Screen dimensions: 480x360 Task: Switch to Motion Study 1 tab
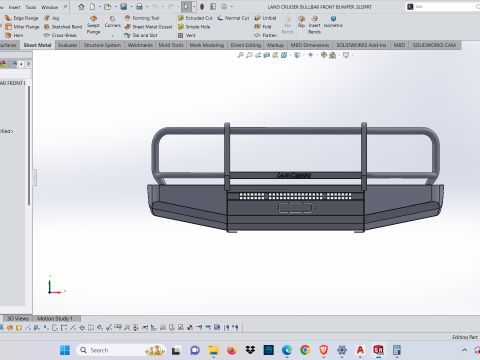pos(55,319)
